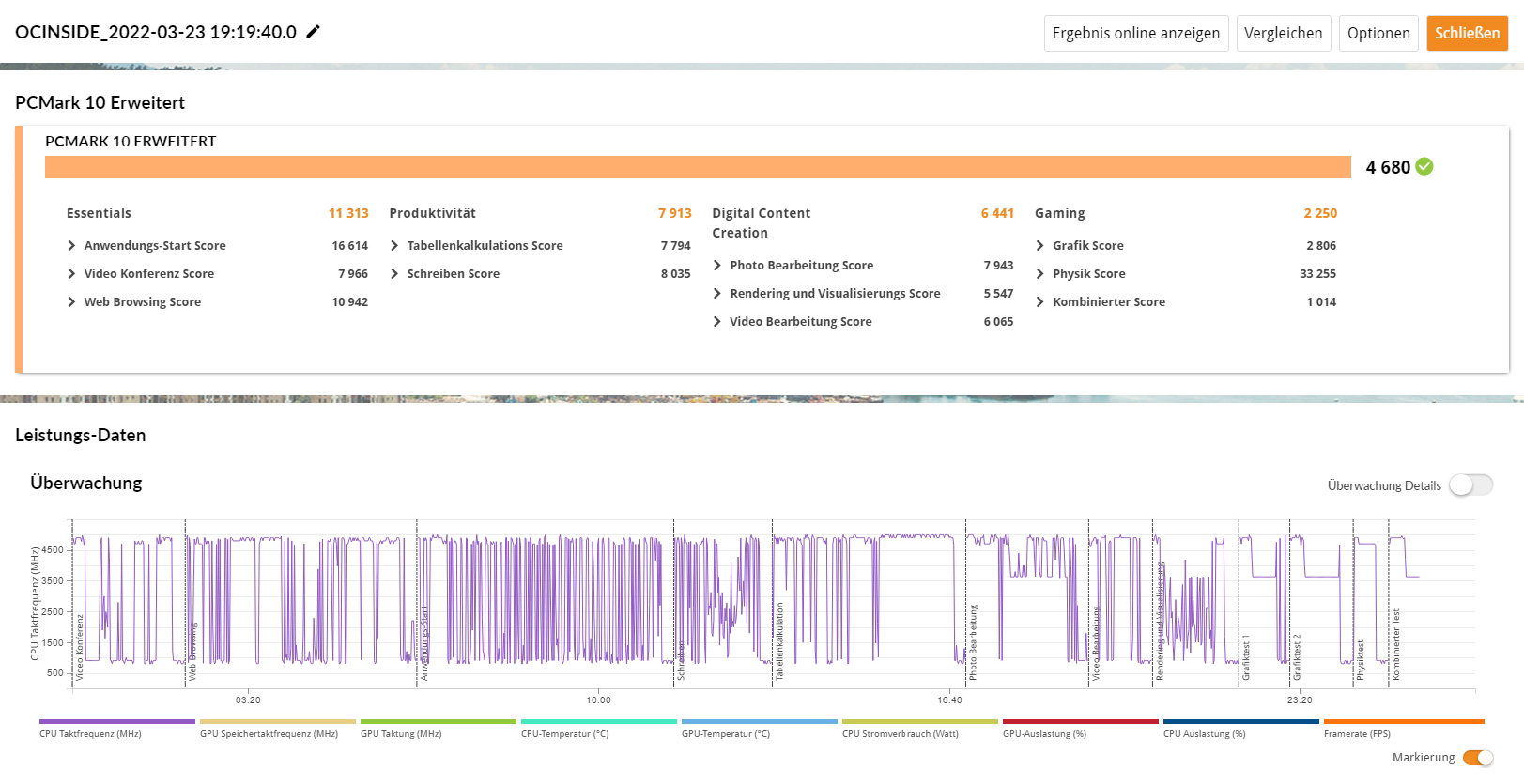Expand Kombinierter Score row

tap(1040, 302)
